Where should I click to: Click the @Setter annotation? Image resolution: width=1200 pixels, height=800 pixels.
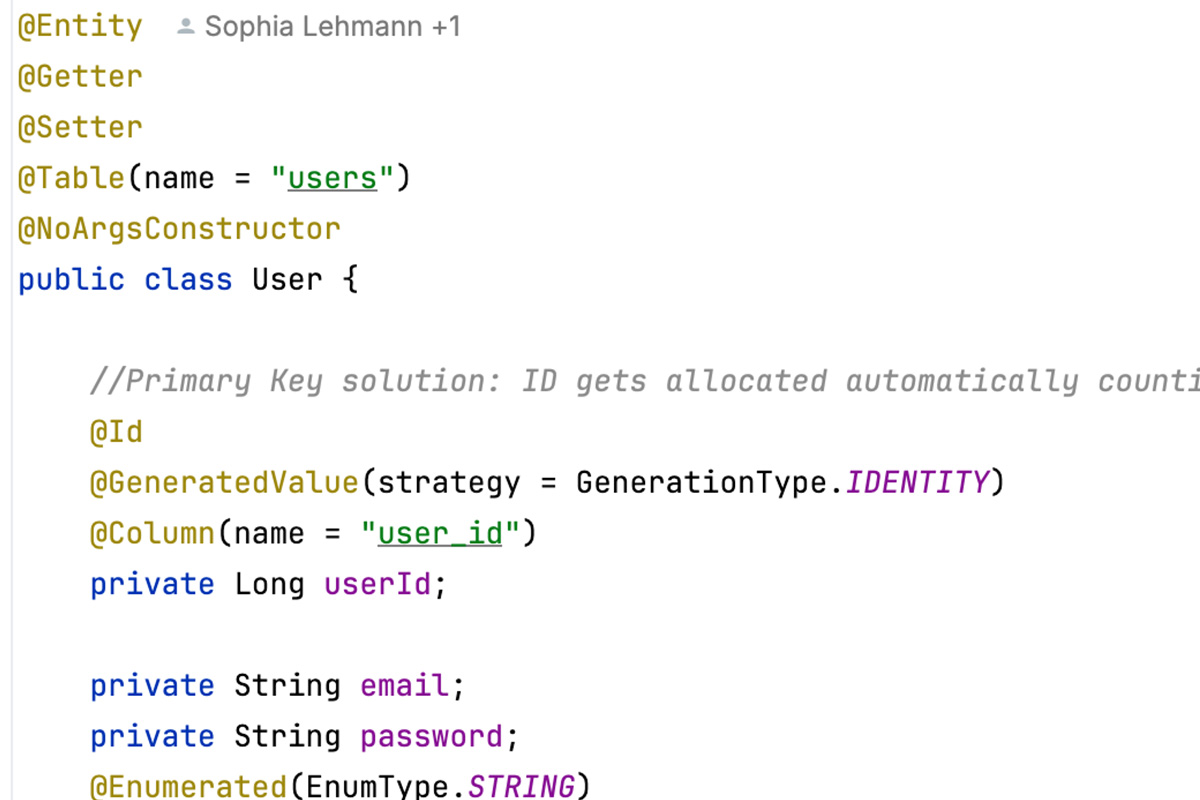[x=80, y=128]
